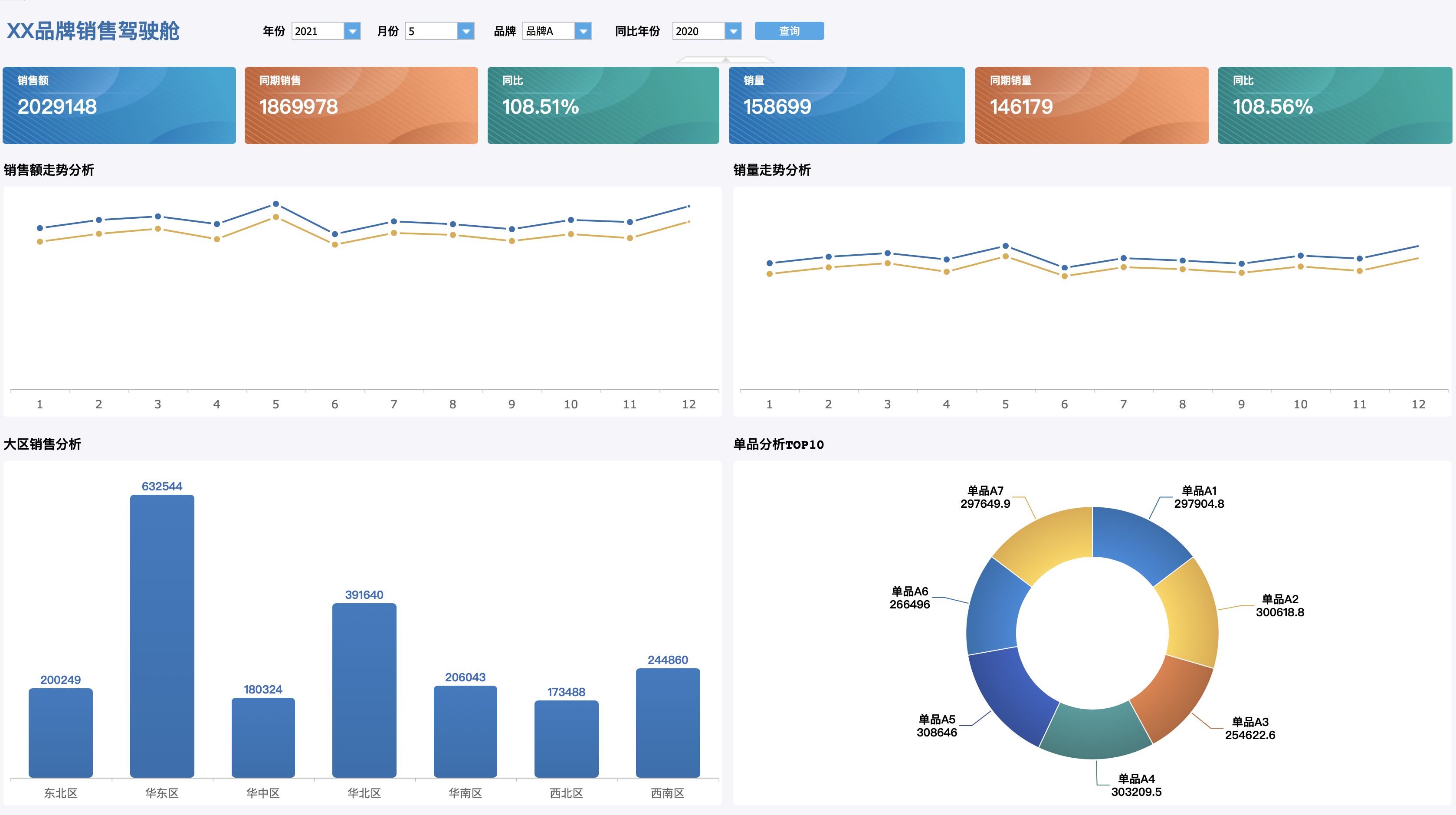
Task: Collapse the filter panel with up-arrow handle
Action: click(x=725, y=59)
